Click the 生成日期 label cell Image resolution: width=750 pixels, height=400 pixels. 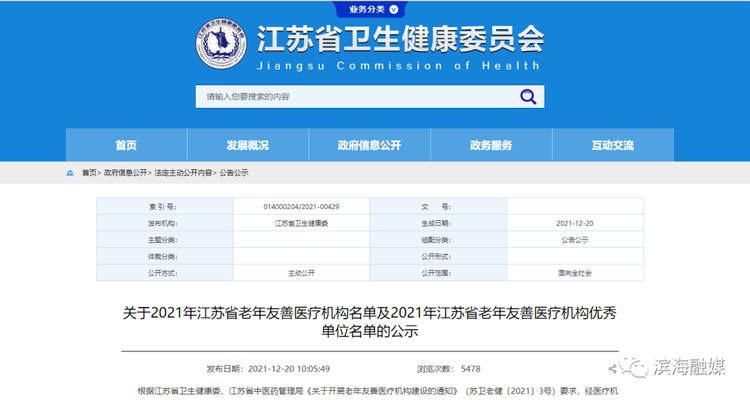(x=438, y=223)
